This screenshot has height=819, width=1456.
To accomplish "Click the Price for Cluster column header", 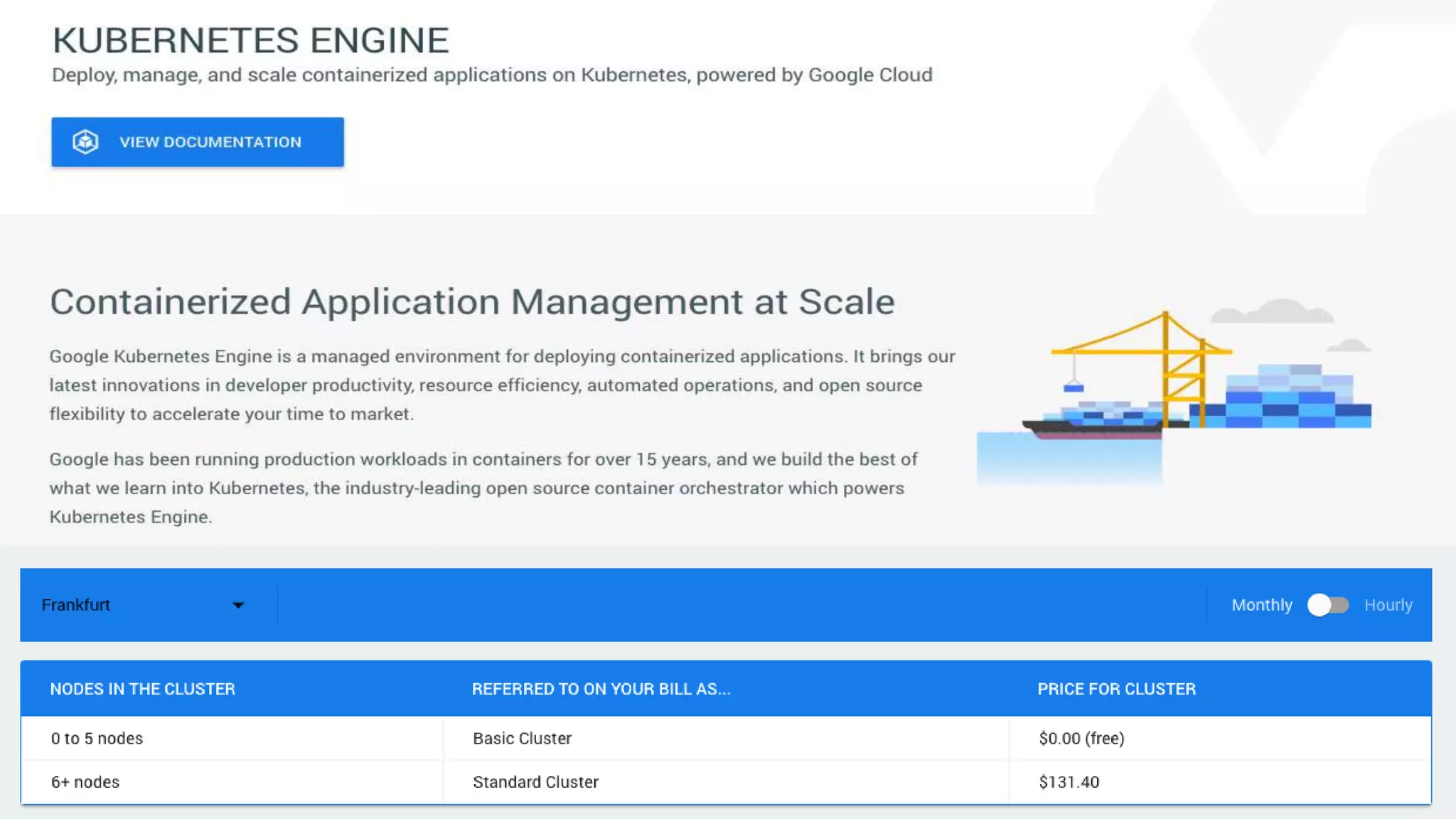I will (x=1116, y=689).
